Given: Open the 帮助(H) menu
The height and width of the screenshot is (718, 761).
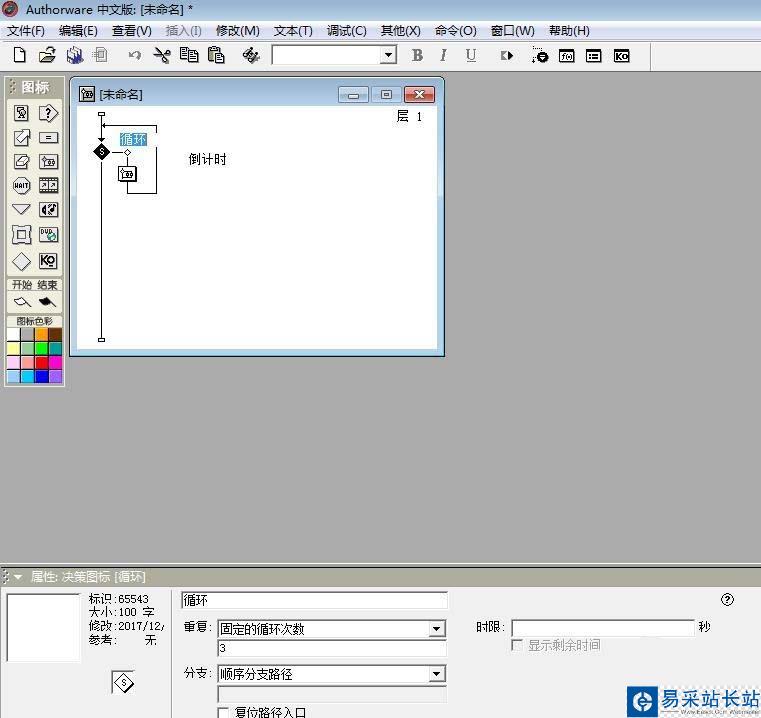Looking at the screenshot, I should coord(569,31).
